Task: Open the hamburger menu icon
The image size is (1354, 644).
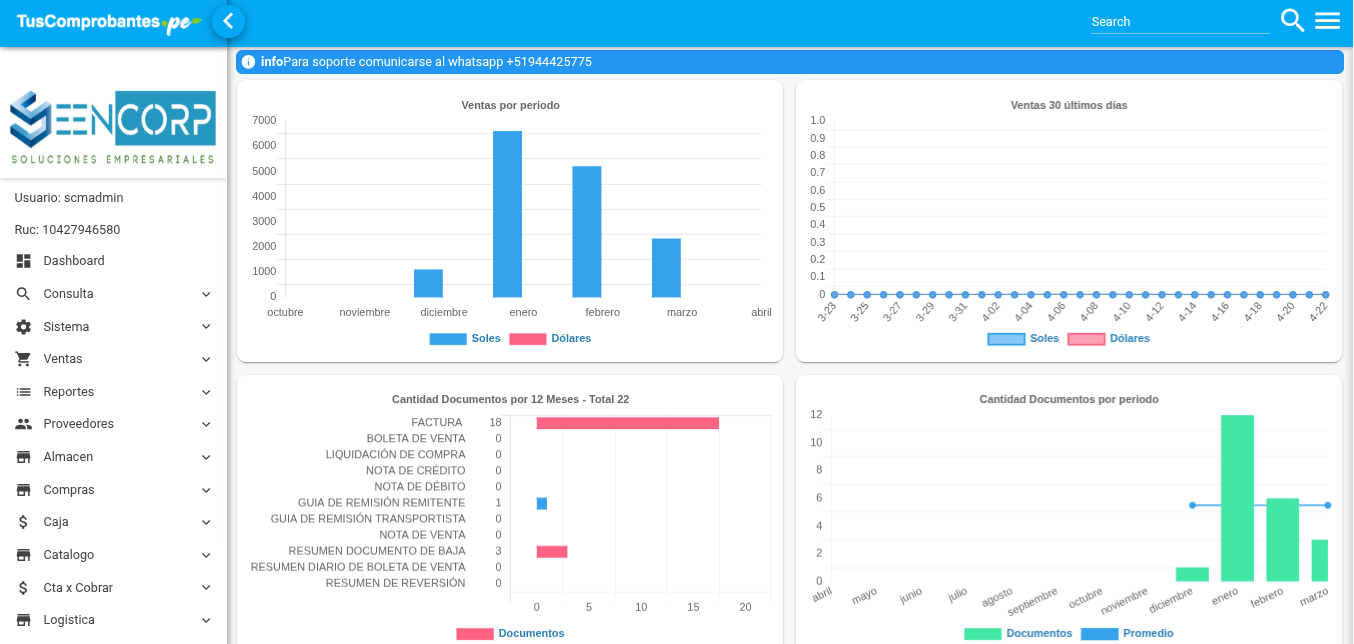Action: (1327, 20)
